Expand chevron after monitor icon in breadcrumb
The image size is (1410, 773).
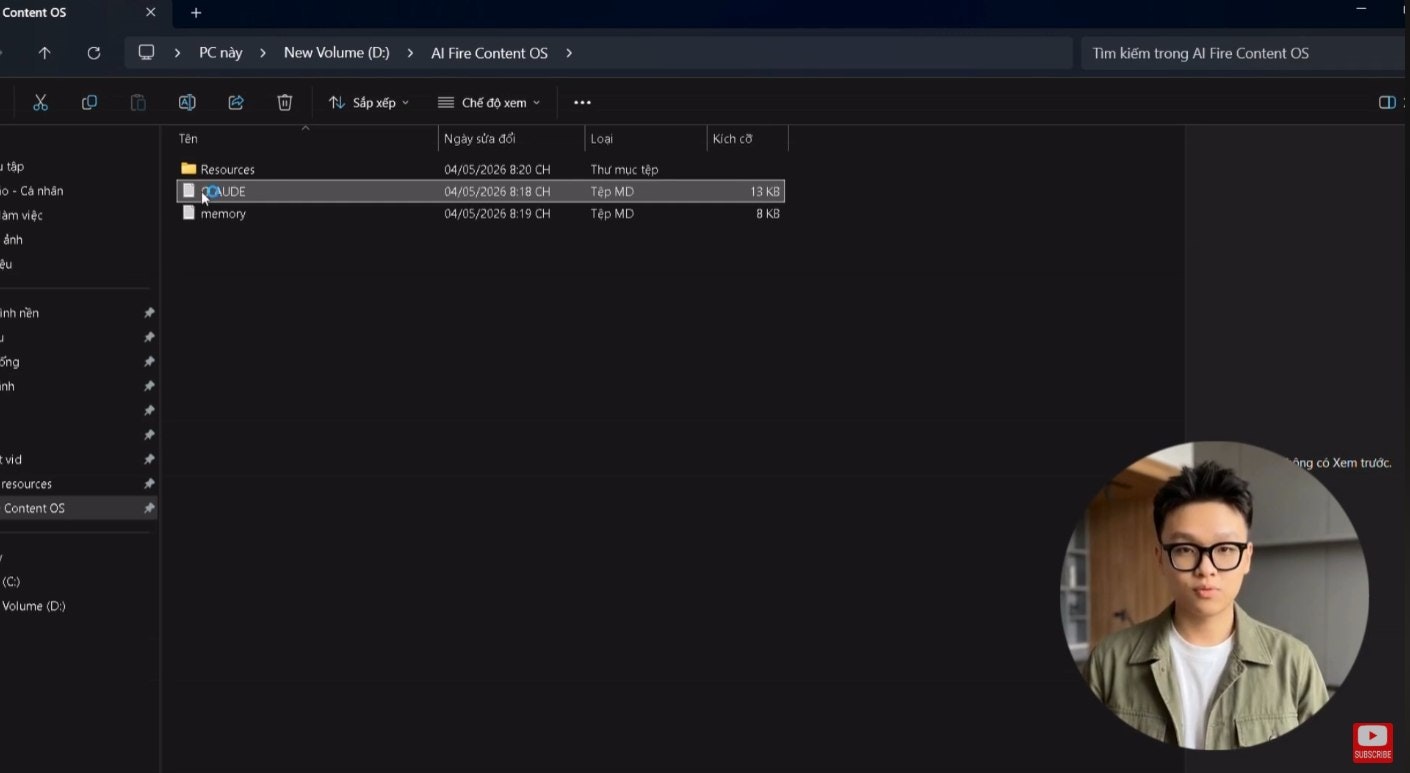pyautogui.click(x=177, y=53)
